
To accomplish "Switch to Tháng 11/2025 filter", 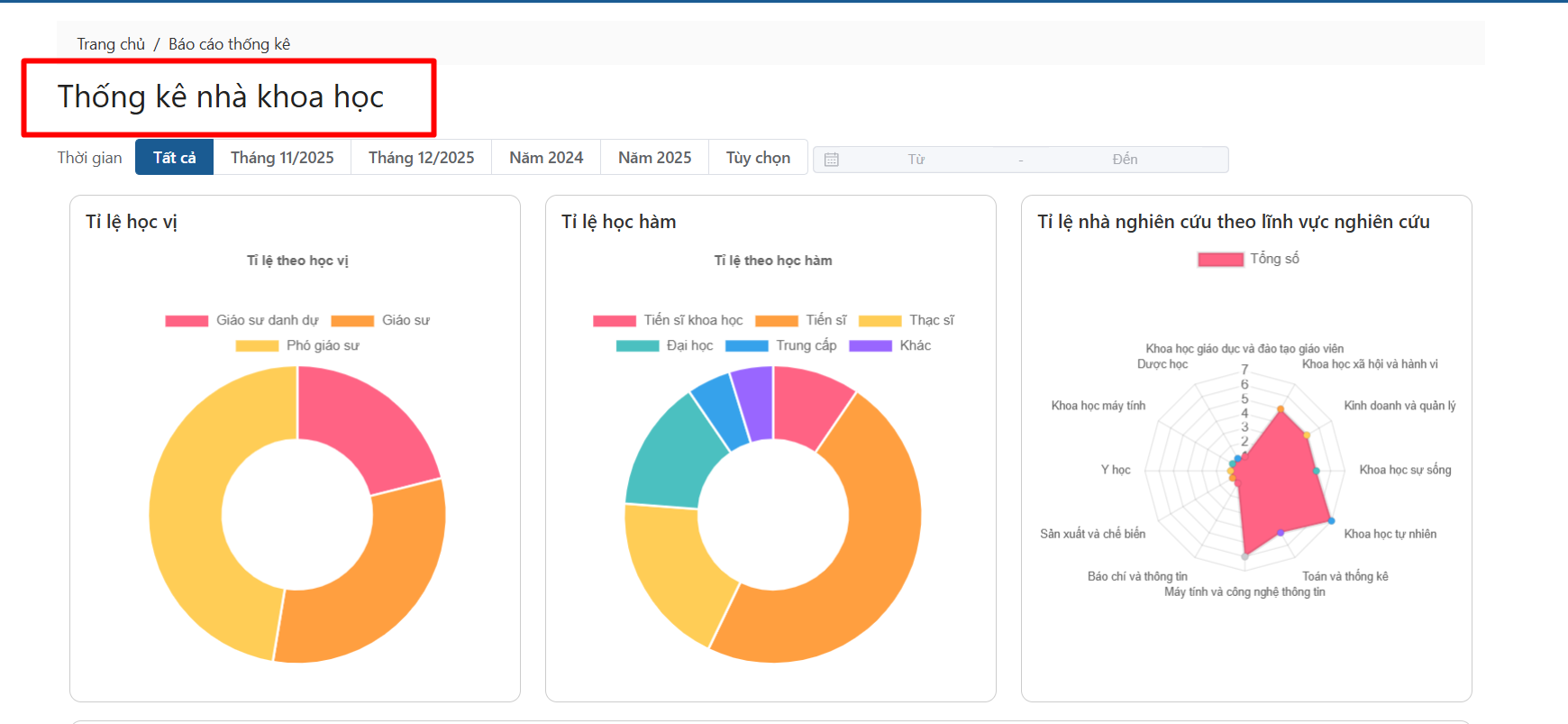I will [282, 158].
